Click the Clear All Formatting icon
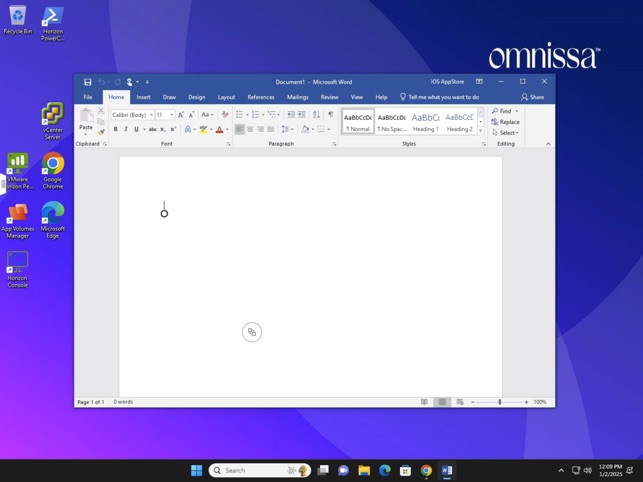The width and height of the screenshot is (643, 482). [225, 115]
